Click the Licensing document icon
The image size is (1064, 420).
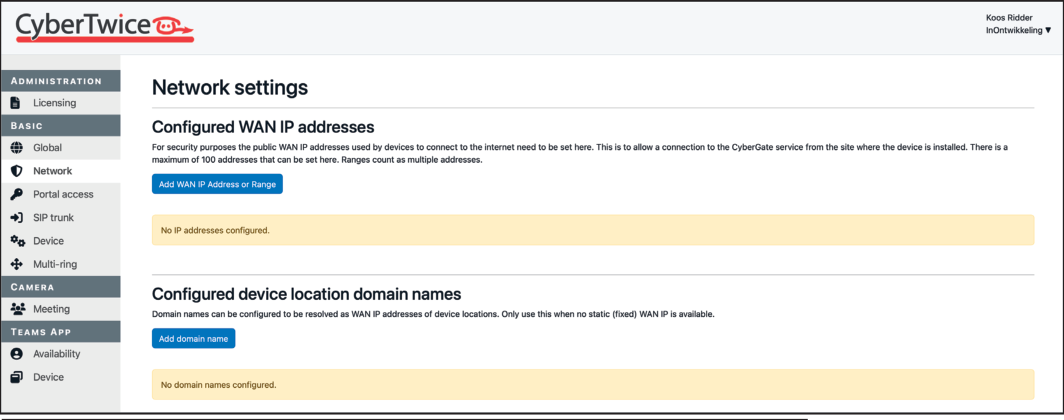click(x=17, y=103)
